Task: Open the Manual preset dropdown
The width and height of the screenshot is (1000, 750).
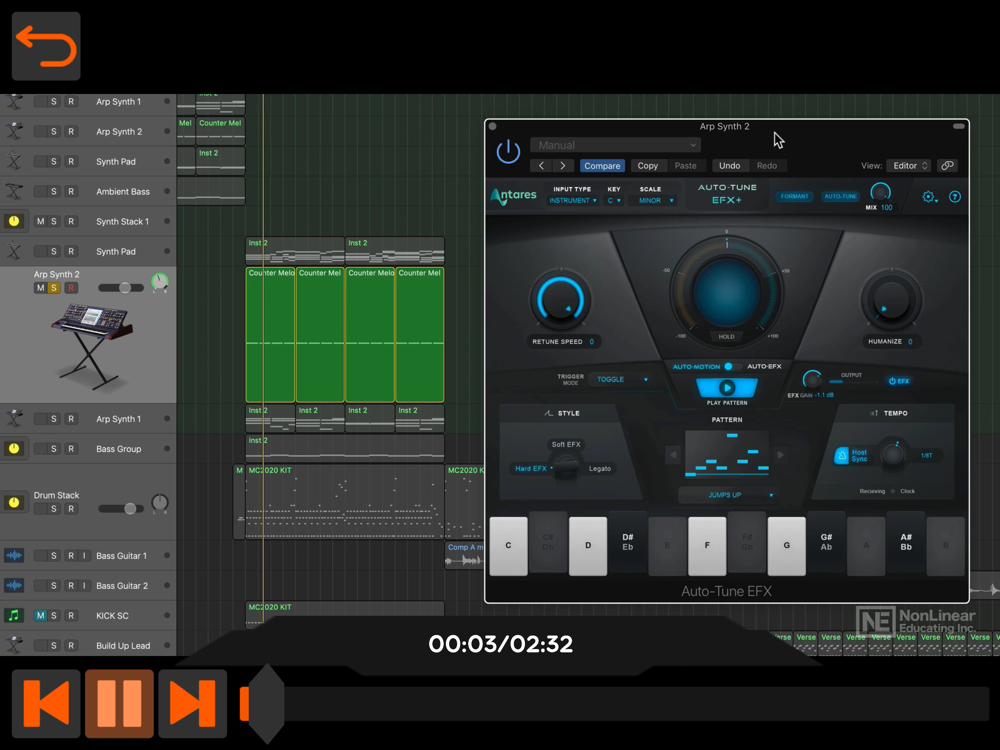Action: [x=615, y=145]
